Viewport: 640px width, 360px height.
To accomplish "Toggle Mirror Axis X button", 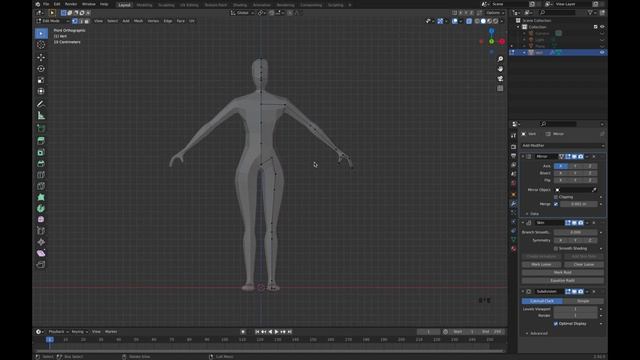I will (x=561, y=166).
